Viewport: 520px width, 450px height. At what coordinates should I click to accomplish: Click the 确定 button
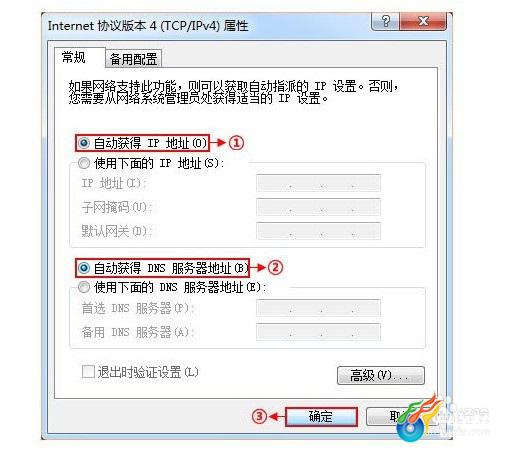[321, 416]
